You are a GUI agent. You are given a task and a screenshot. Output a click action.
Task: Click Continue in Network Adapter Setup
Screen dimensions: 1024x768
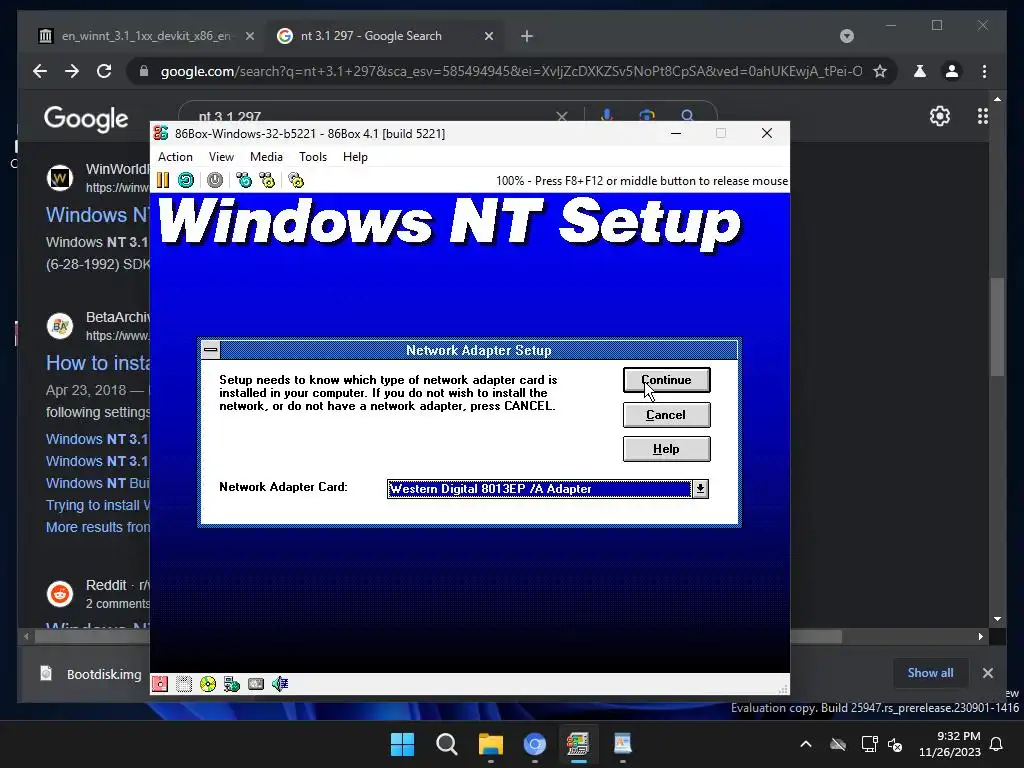[x=666, y=380]
